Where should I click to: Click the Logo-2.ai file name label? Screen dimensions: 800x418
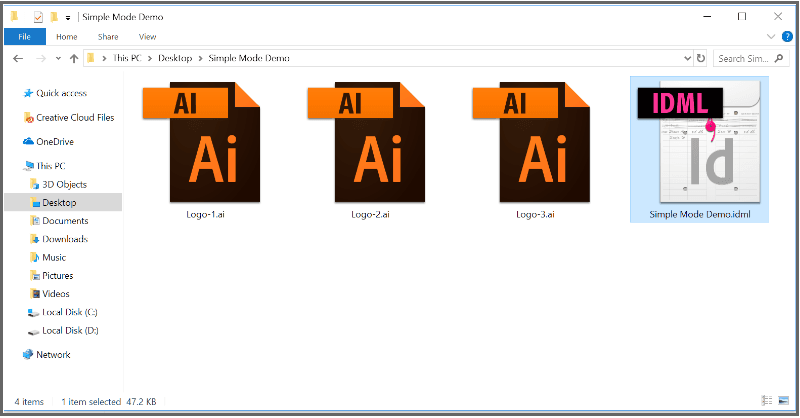pos(370,214)
